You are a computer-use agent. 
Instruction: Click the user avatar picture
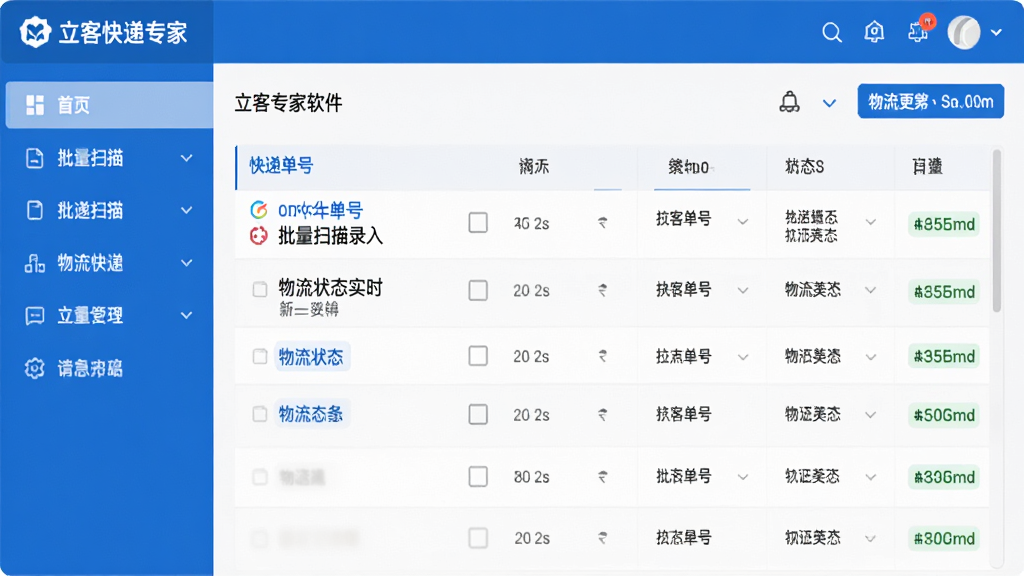(x=964, y=32)
